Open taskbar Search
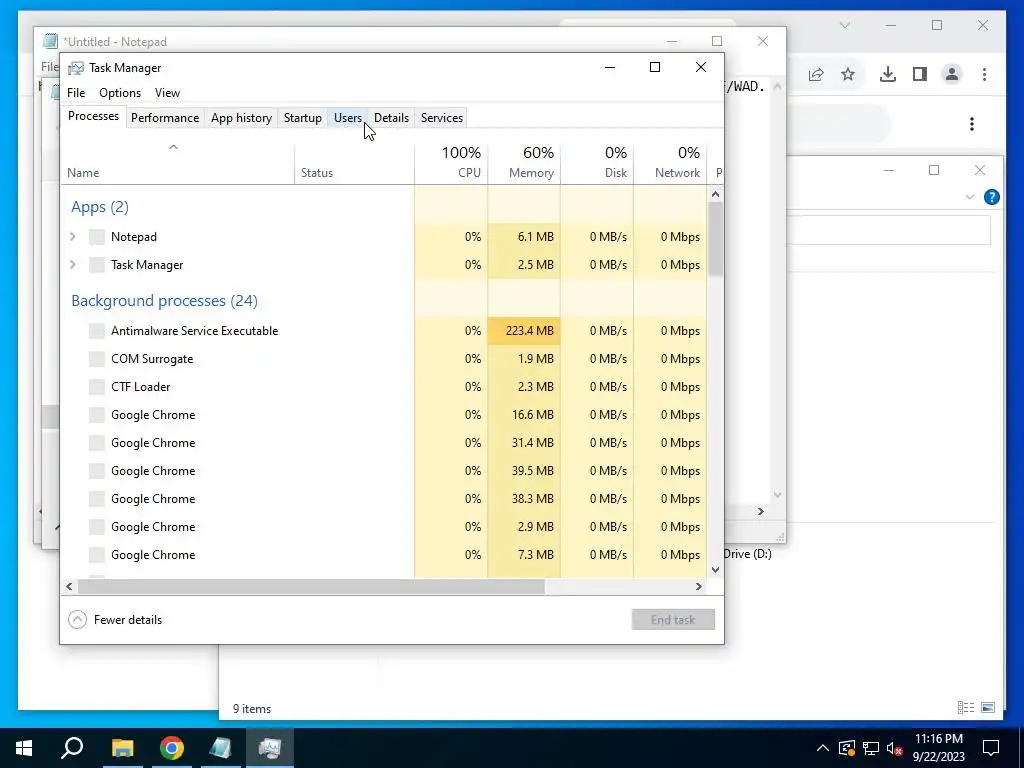The image size is (1024, 768). click(x=72, y=748)
